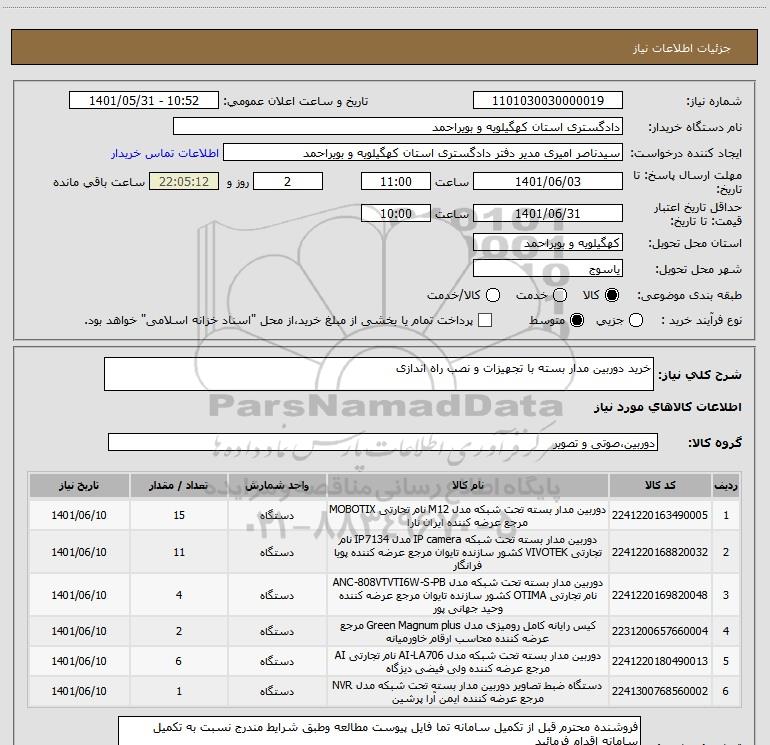Screen dimensions: 770x745
Task: Select the خدمت radio button
Action: pos(560,295)
